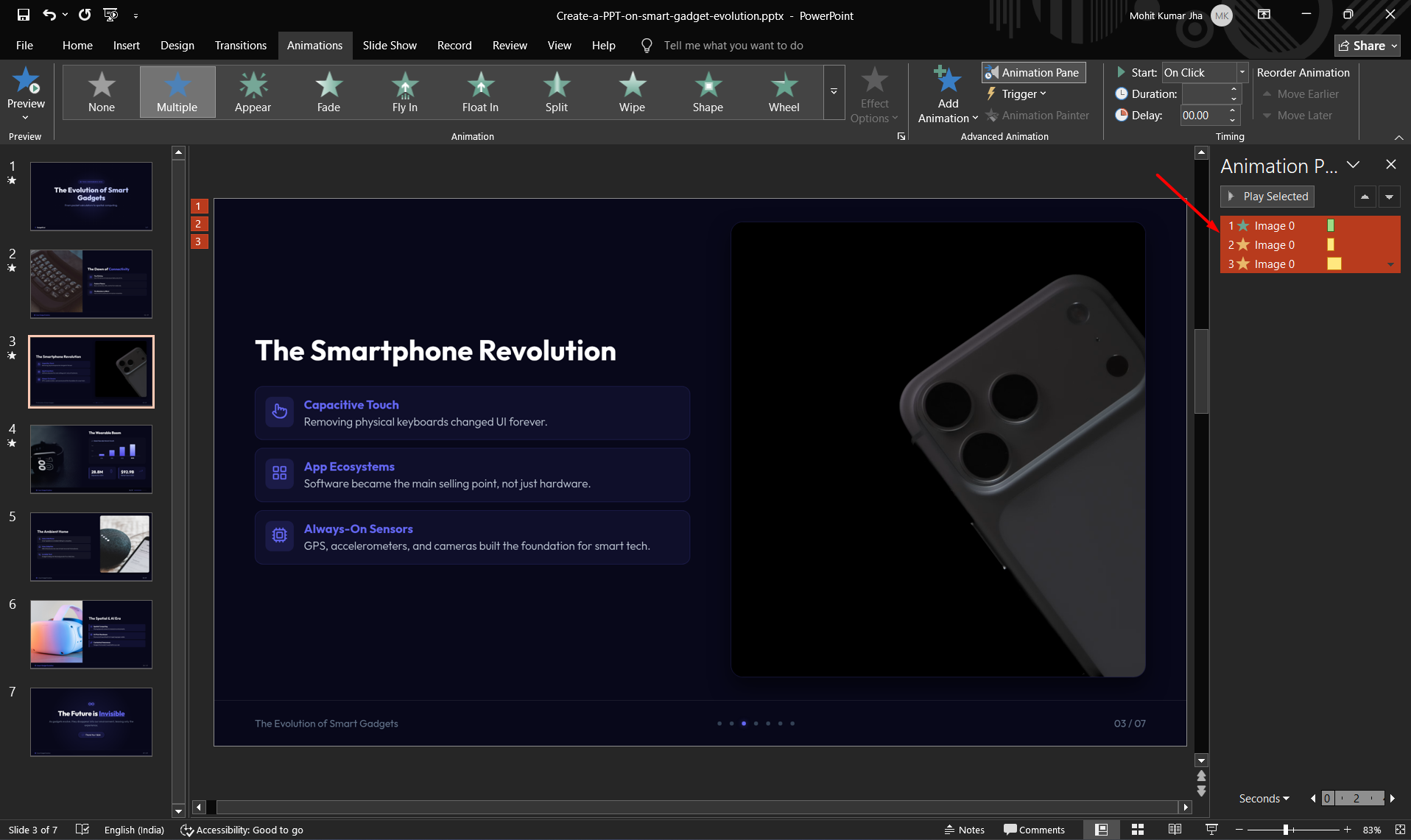Open Effect Options dropdown
This screenshot has width=1411, height=840.
(874, 96)
